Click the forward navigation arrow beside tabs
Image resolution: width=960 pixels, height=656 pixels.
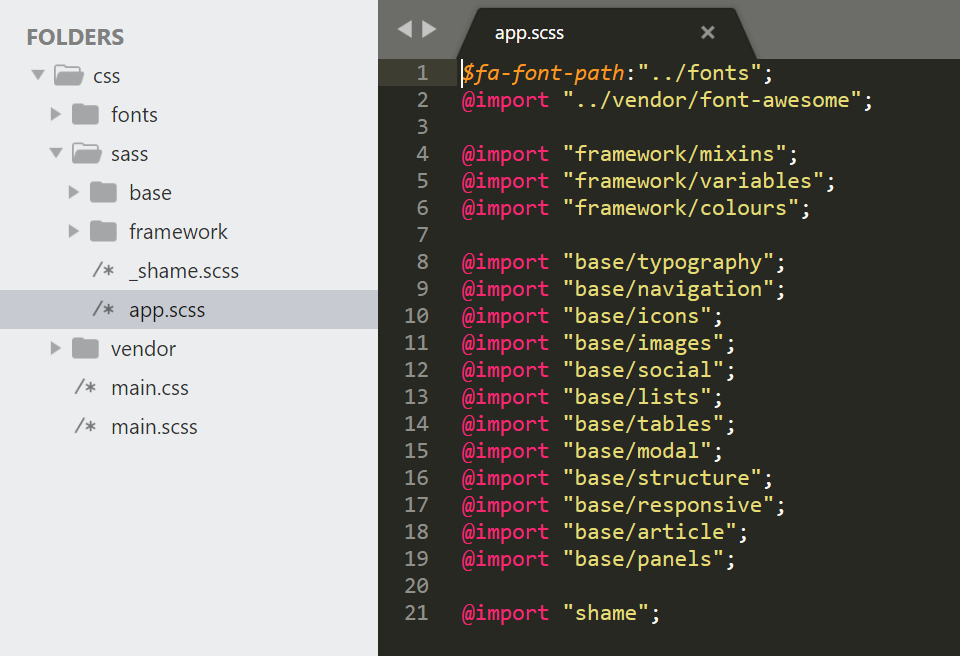[429, 29]
